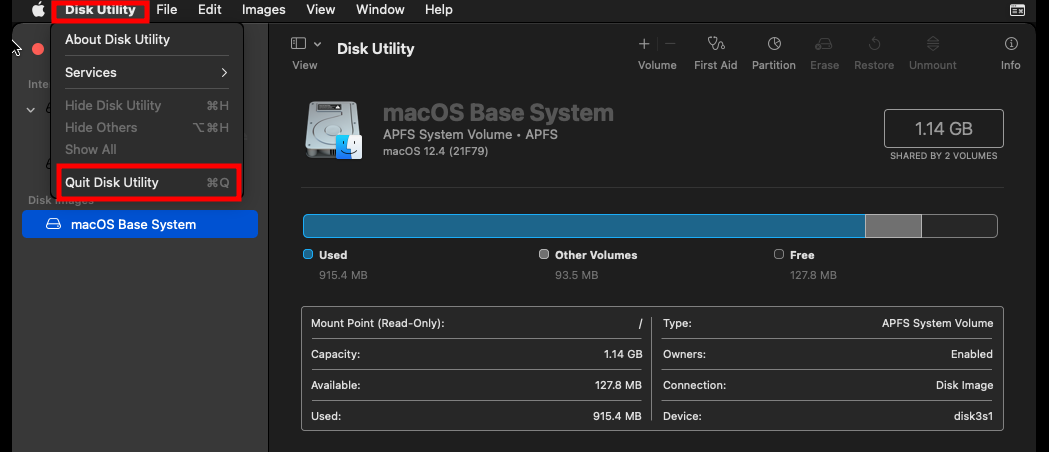Collapse the Internal disk tree chevron
The image size is (1049, 452).
pos(31,110)
